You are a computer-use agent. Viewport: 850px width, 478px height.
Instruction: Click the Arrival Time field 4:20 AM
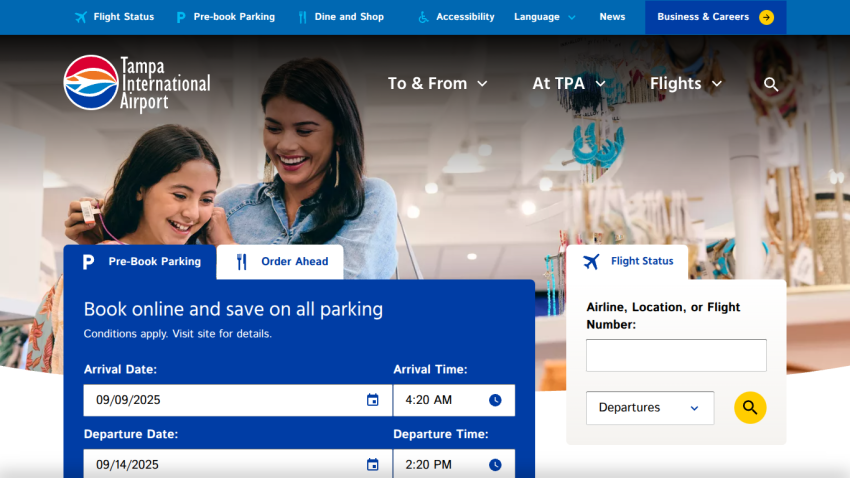coord(454,400)
